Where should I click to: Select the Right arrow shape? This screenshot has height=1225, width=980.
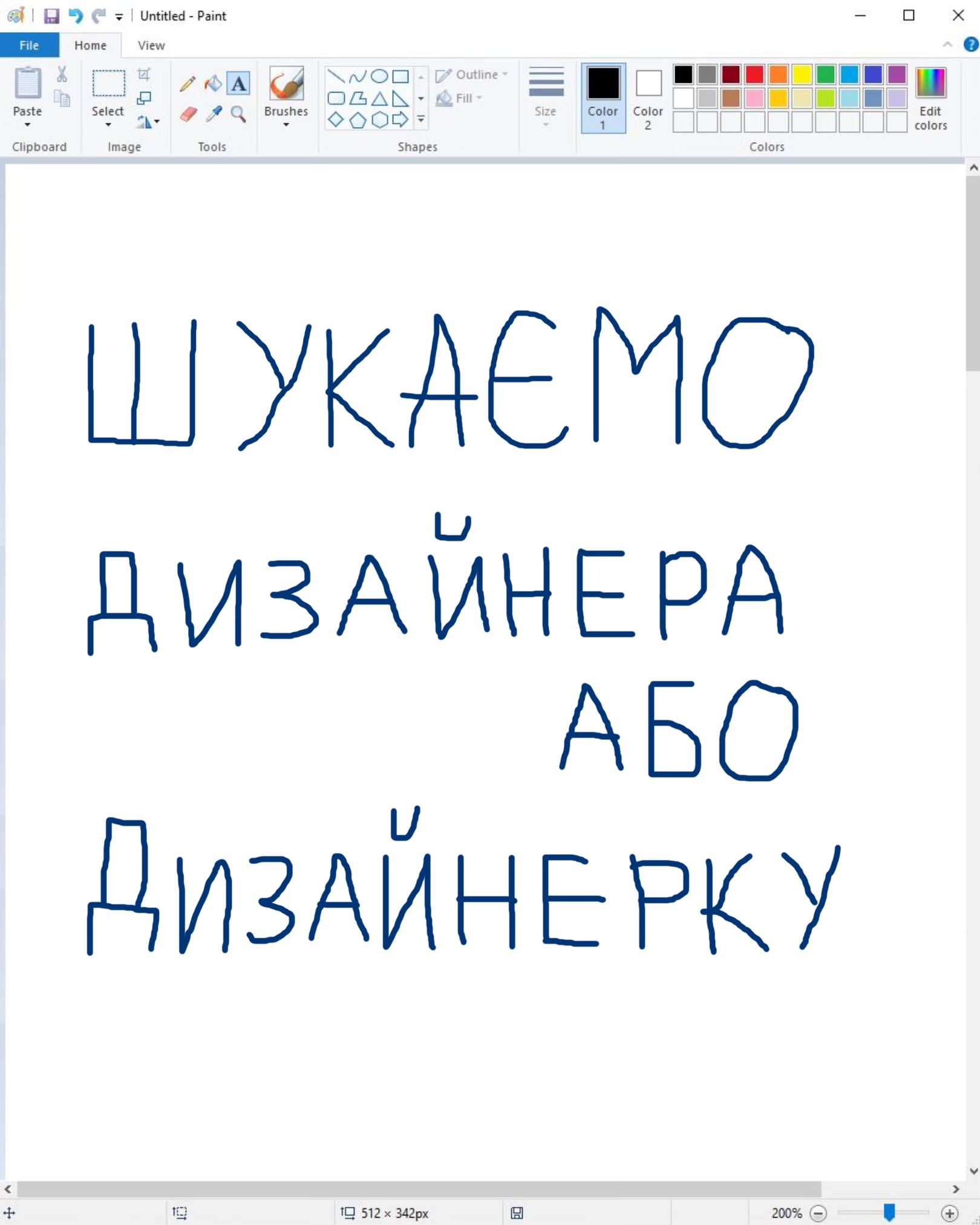click(400, 120)
